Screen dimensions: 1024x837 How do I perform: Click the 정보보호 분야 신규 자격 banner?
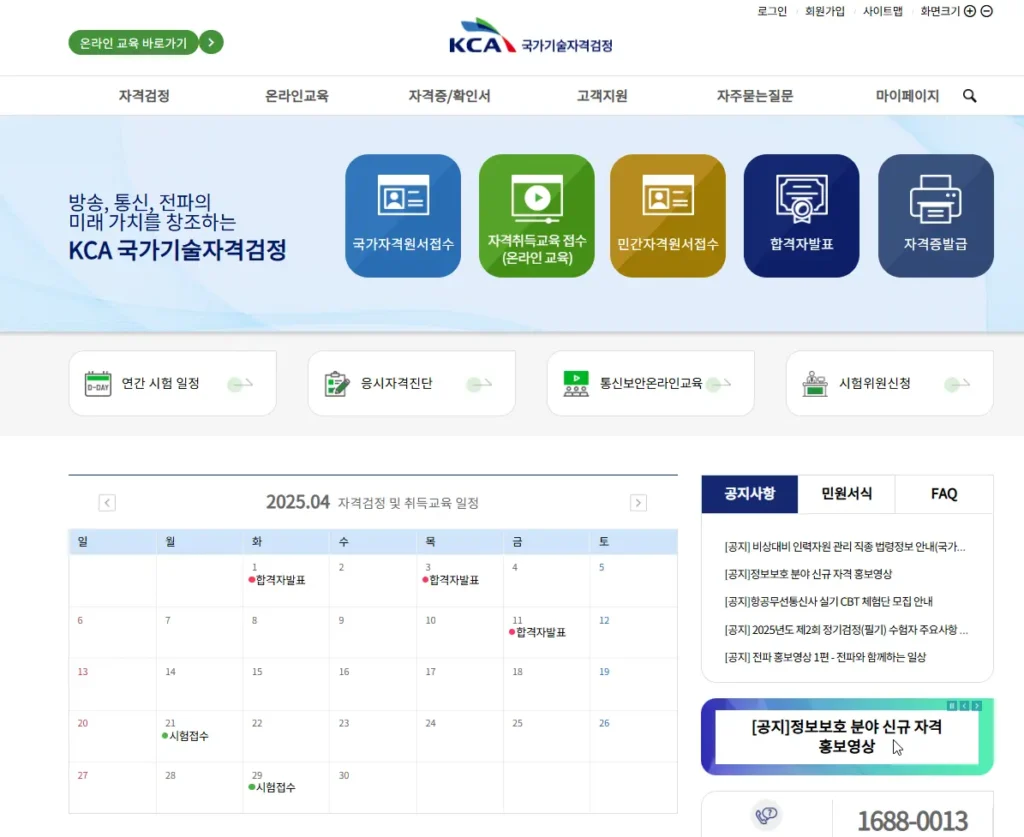tap(847, 736)
